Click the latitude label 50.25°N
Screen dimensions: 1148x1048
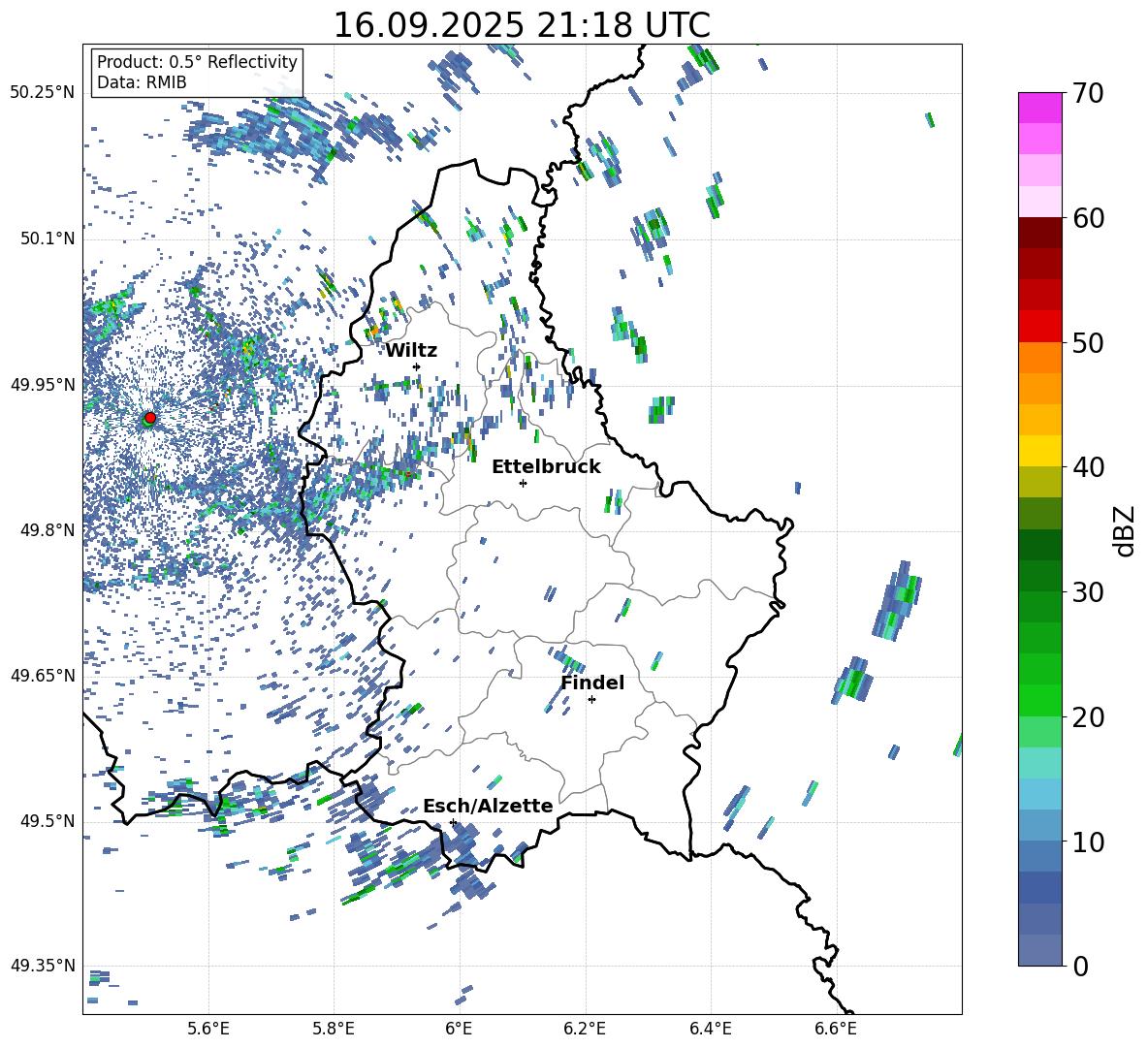(x=43, y=93)
